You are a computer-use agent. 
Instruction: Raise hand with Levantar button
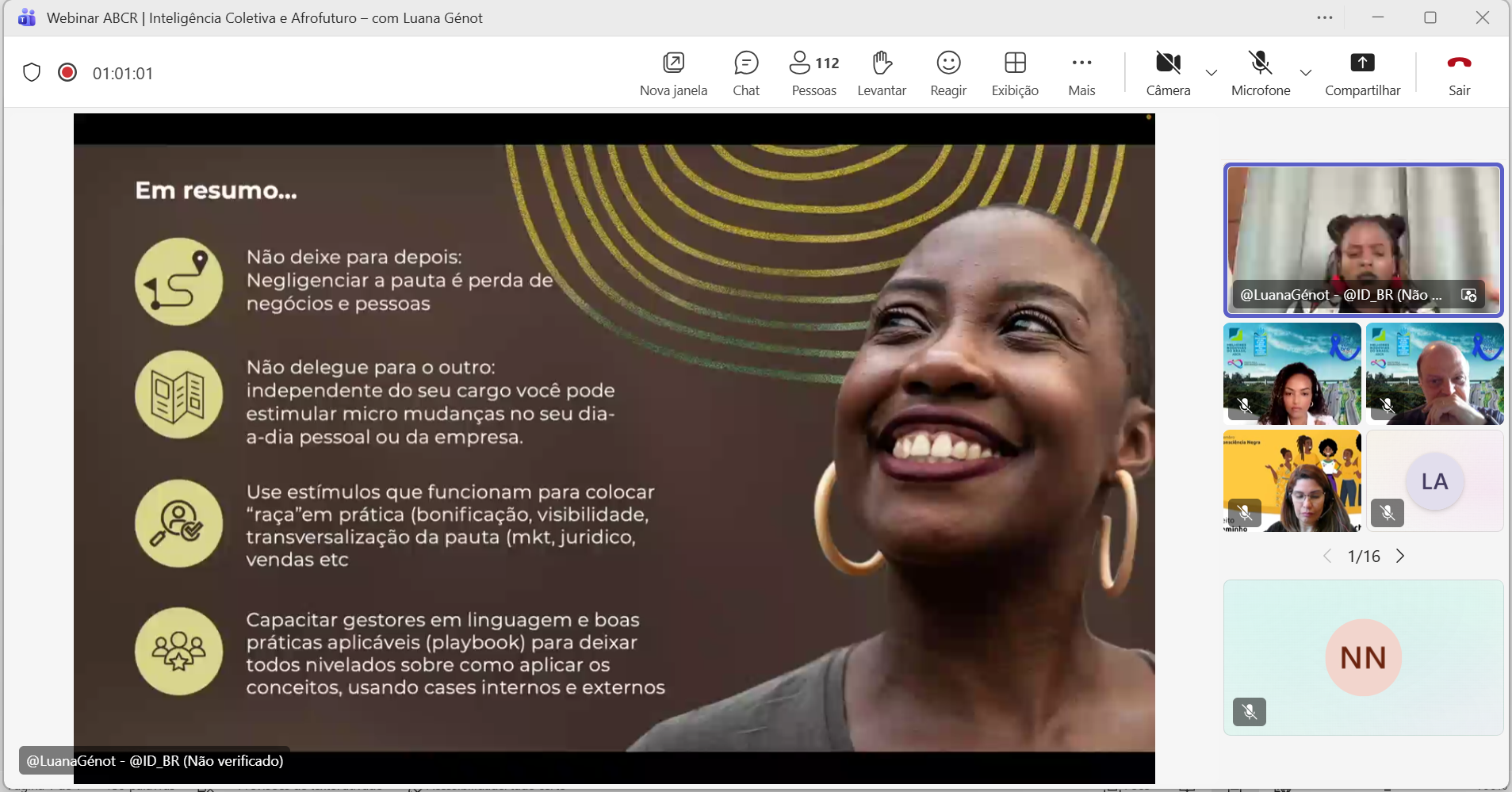(x=882, y=73)
